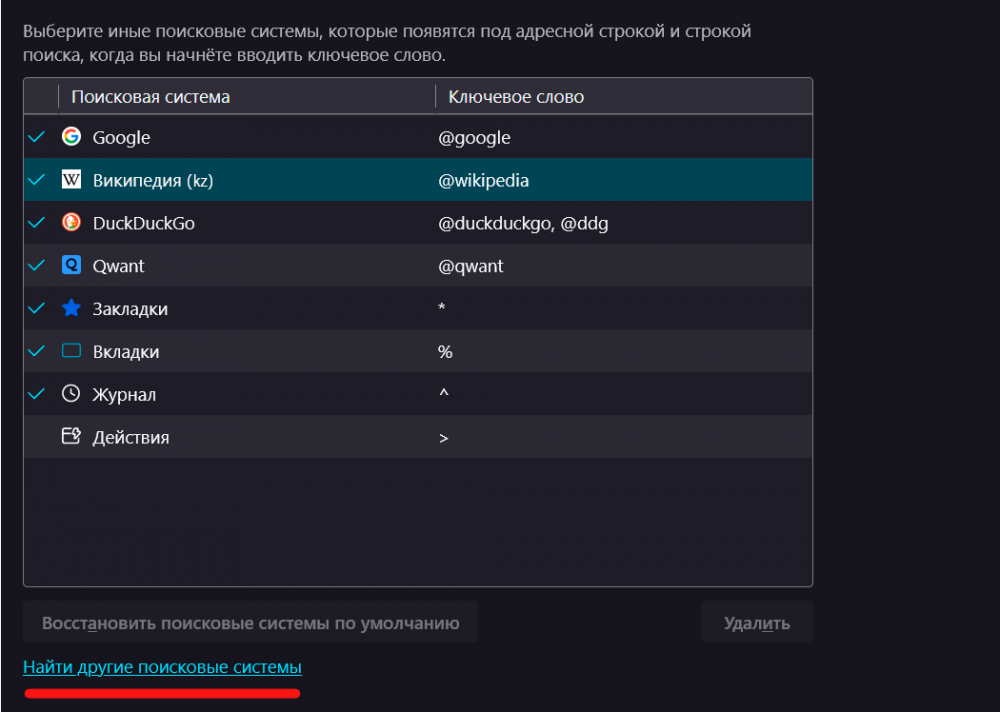The image size is (1000, 712).
Task: Click the Wikipedia W icon
Action: [x=71, y=180]
